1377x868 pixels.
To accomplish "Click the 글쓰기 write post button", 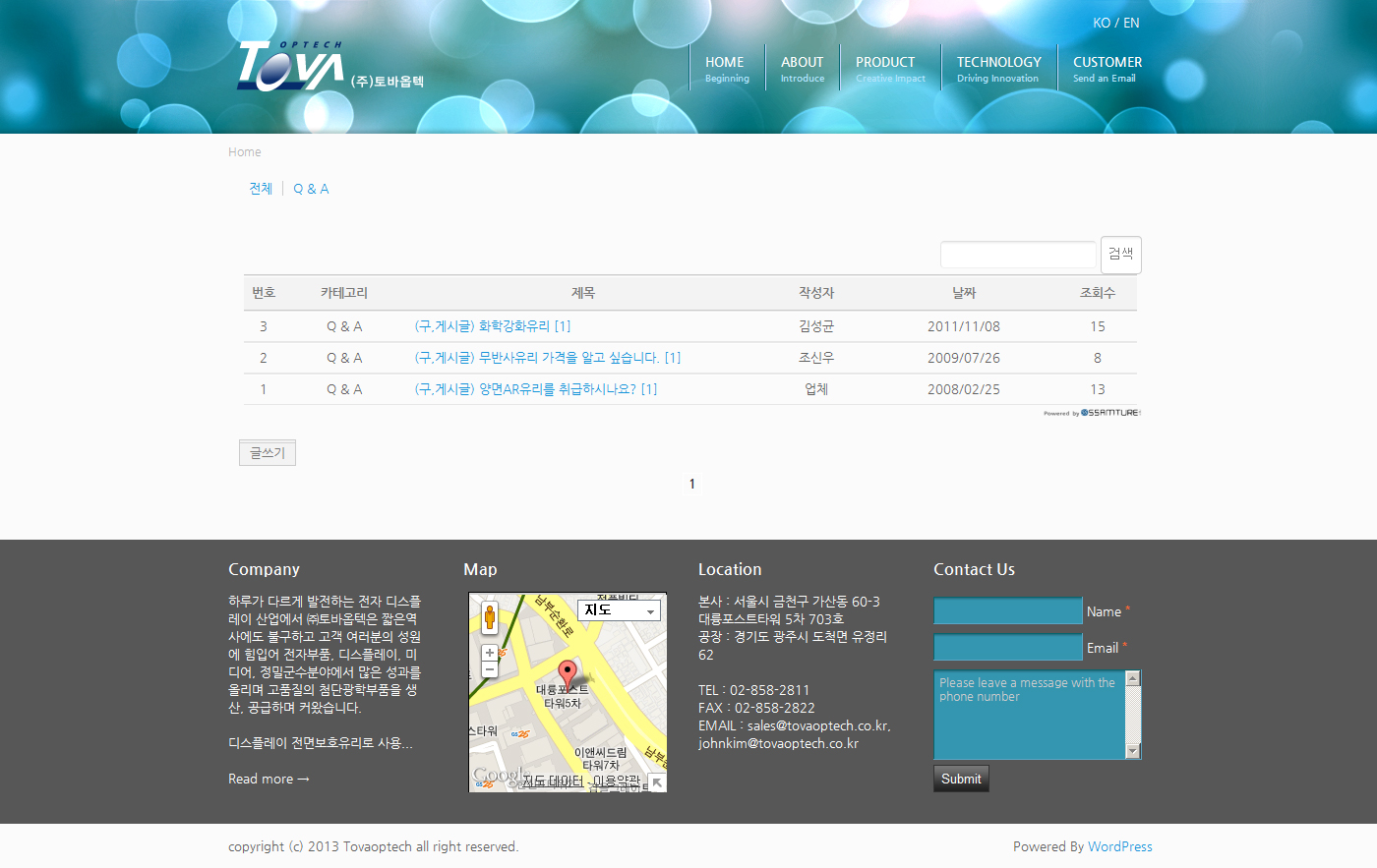I will pos(268,453).
